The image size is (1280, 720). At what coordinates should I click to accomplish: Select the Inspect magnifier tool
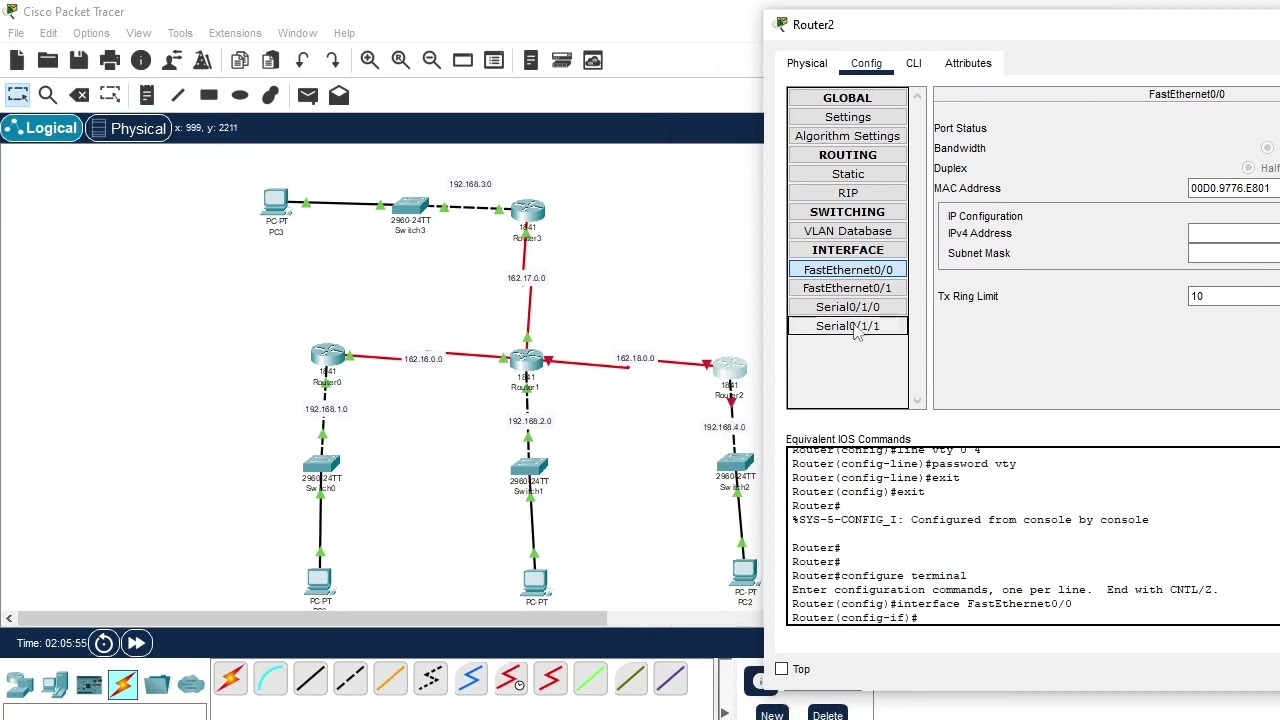pos(48,95)
